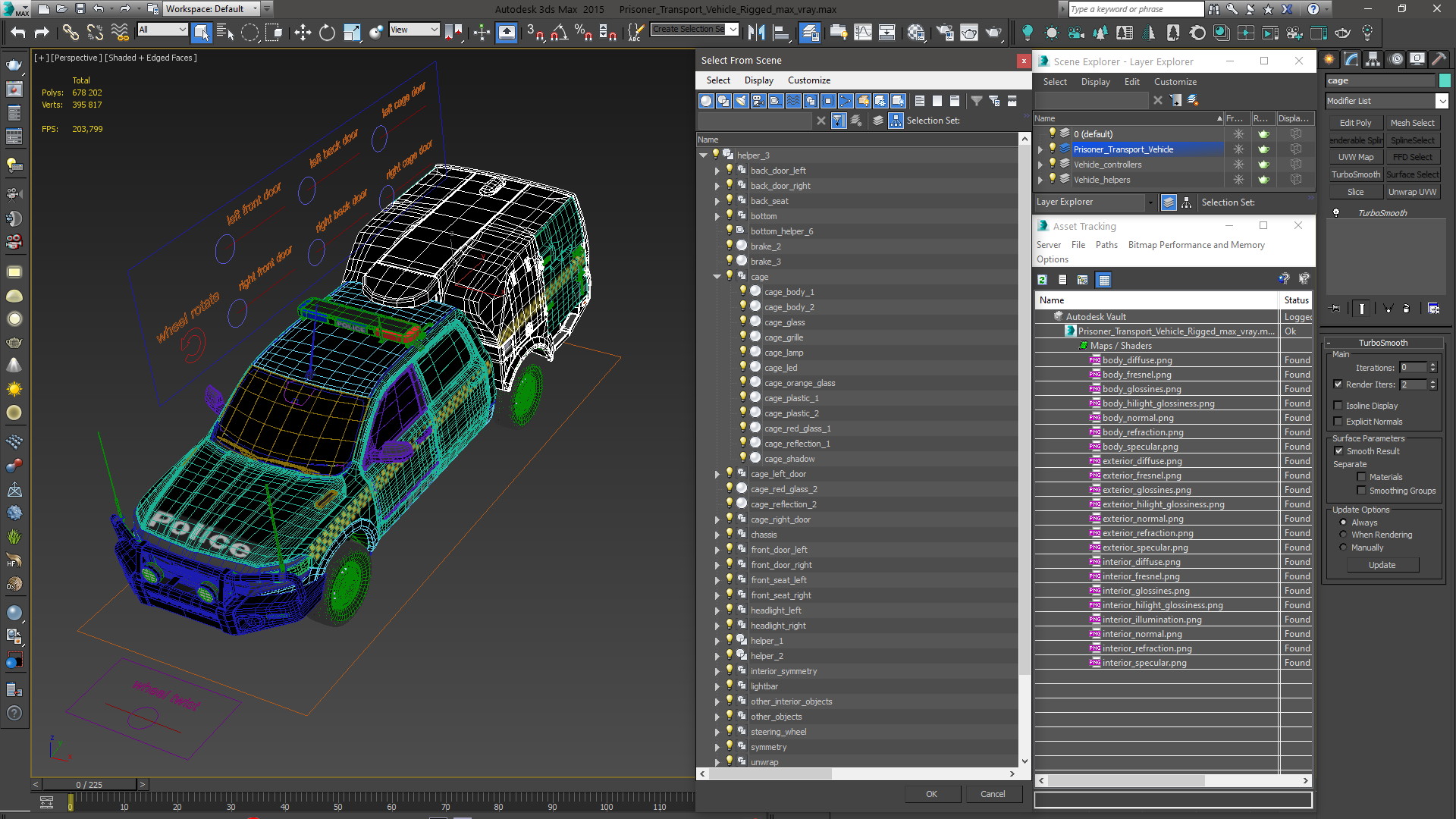Switch to the Display command panel tab
The width and height of the screenshot is (1456, 819).
pos(1417,59)
